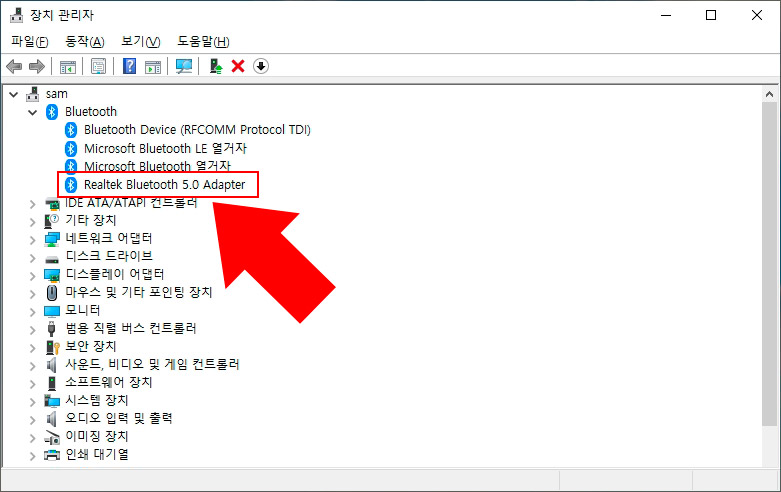Click the 디스크 드라이브 icon
This screenshot has width=781, height=492.
[x=52, y=257]
